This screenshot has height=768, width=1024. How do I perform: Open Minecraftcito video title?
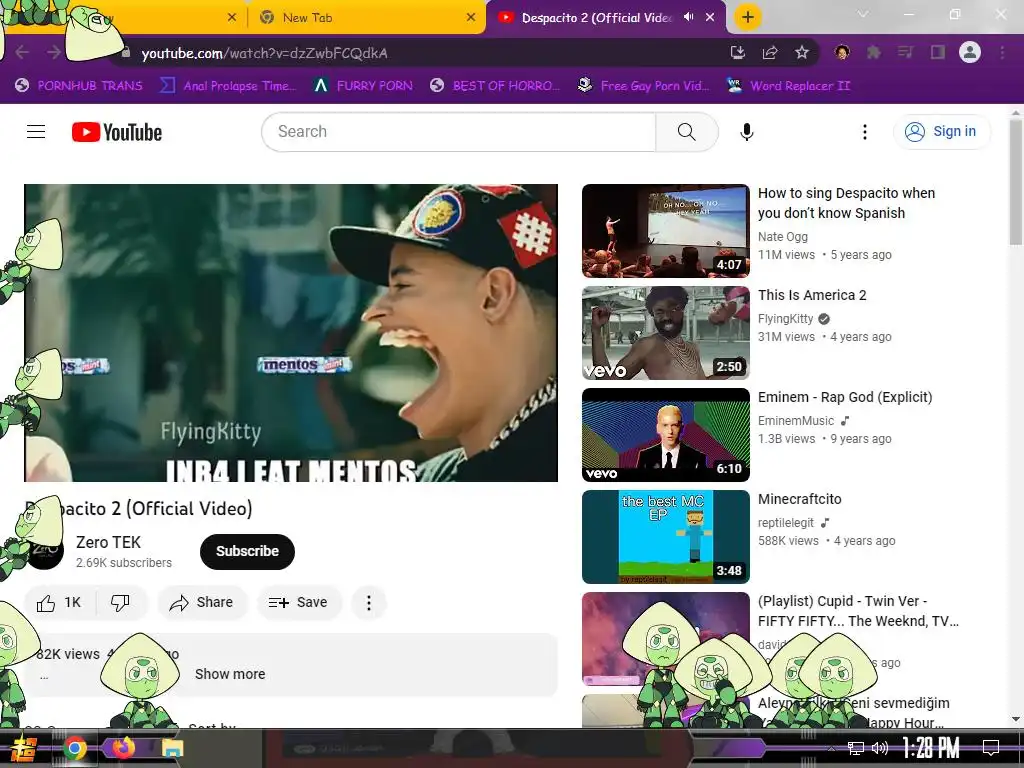click(799, 499)
